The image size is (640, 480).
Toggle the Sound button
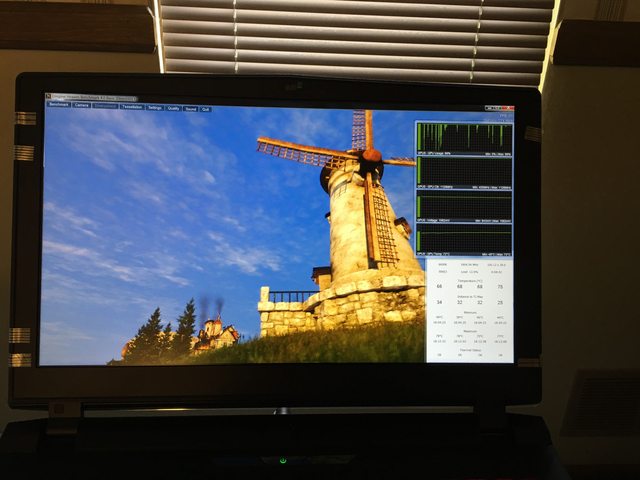click(191, 109)
